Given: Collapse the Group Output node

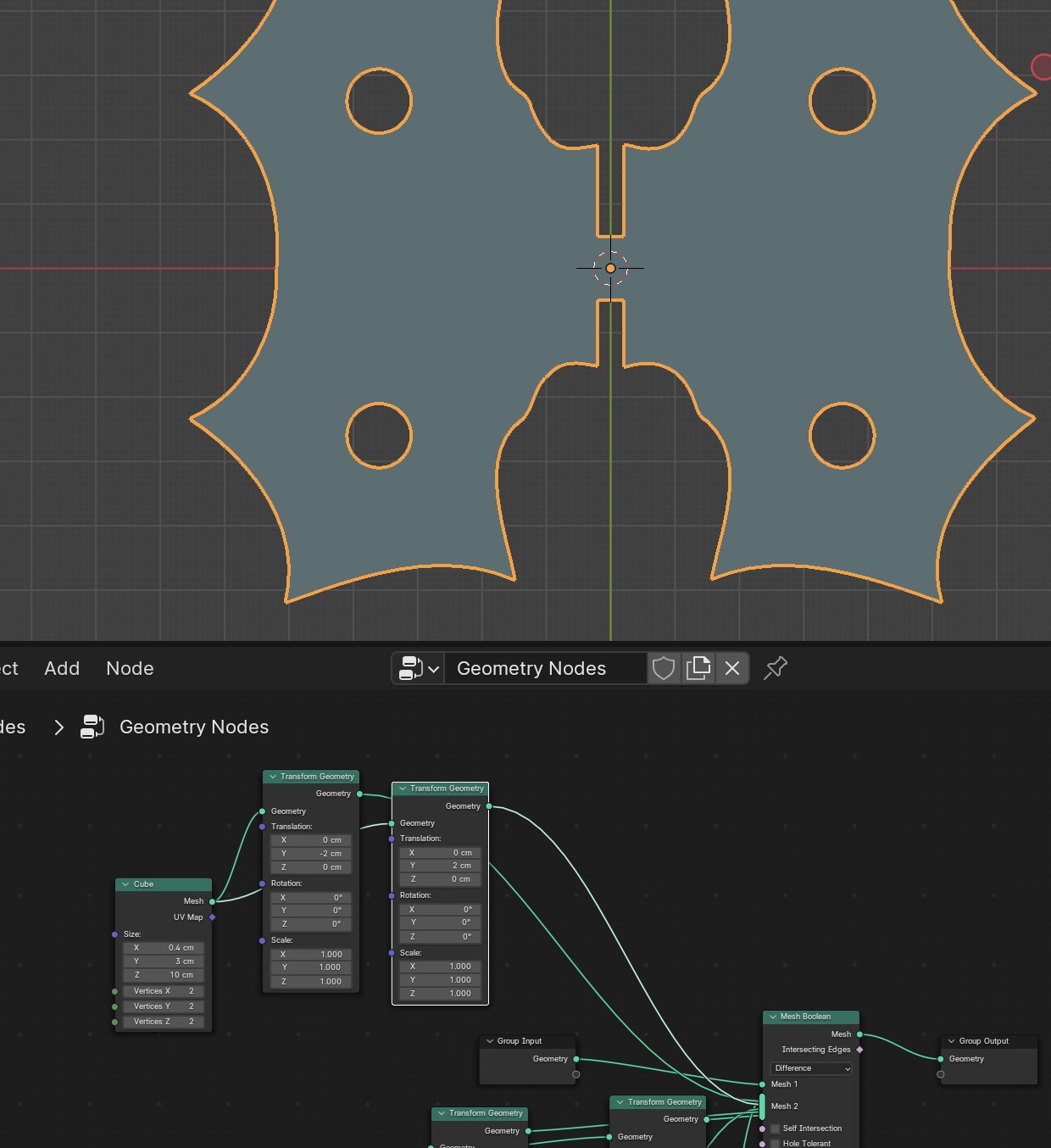Looking at the screenshot, I should point(951,1041).
